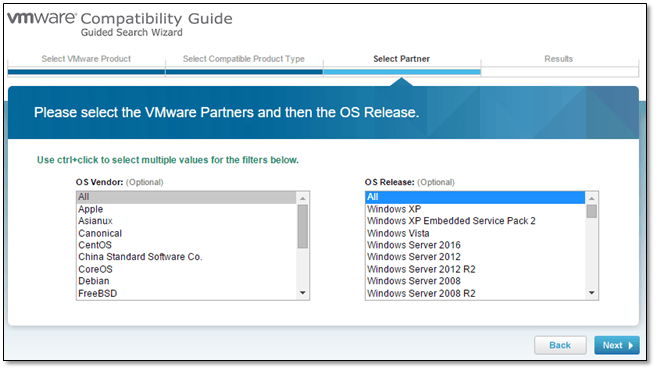This screenshot has height=370, width=656.
Task: Select Windows Server 2012 R2
Action: [475, 269]
